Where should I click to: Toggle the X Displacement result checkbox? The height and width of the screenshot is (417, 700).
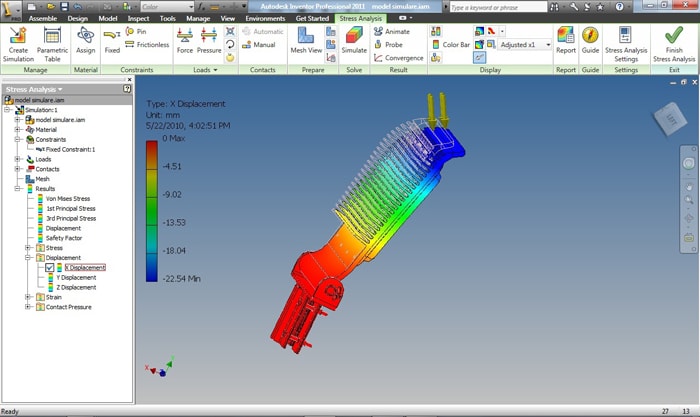point(50,268)
